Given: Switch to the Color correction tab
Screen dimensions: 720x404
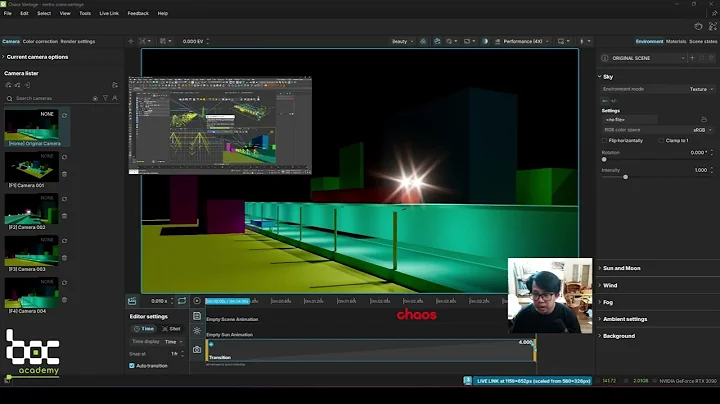Looking at the screenshot, I should (x=40, y=41).
